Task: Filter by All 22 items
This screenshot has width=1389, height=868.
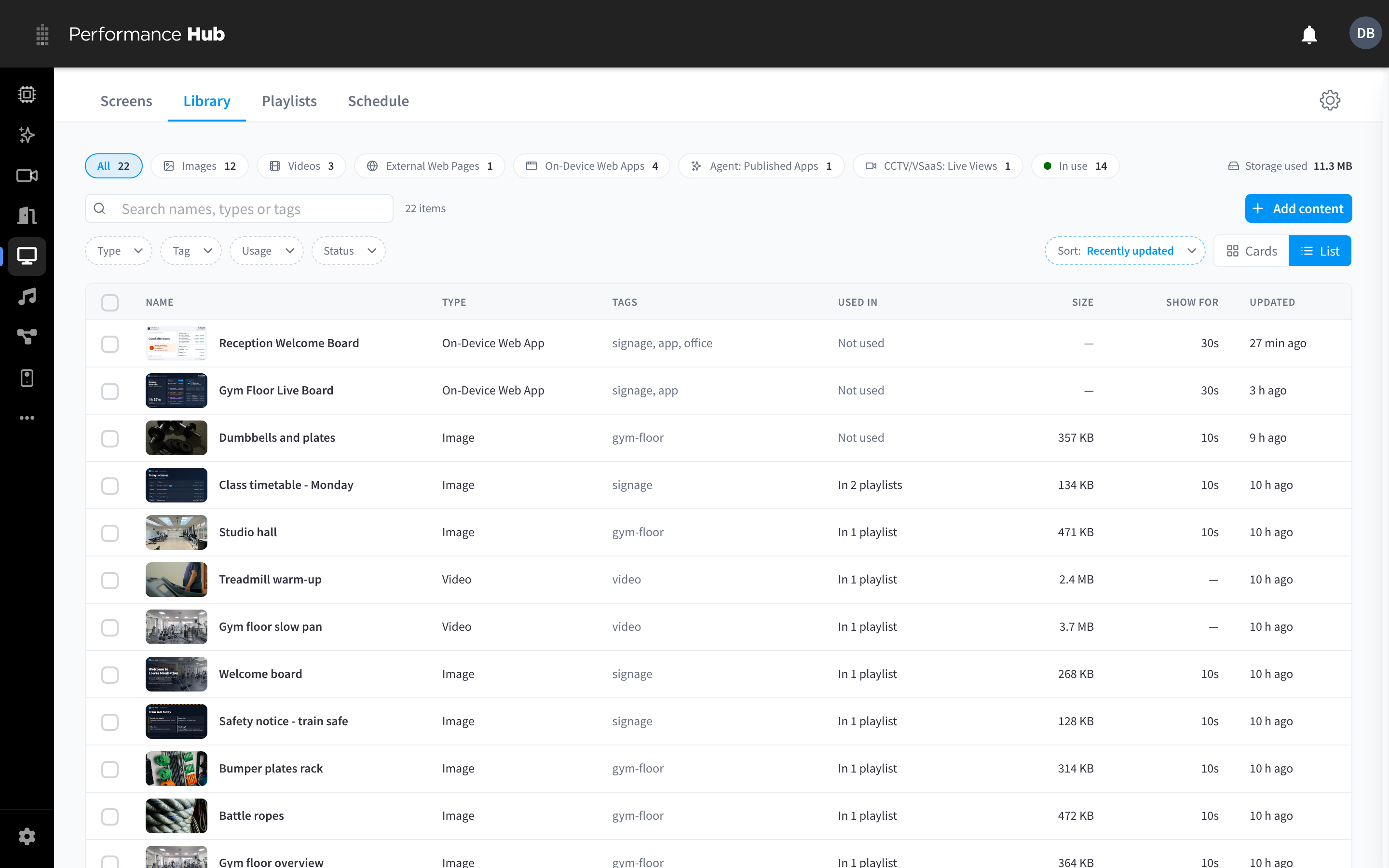Action: [114, 166]
